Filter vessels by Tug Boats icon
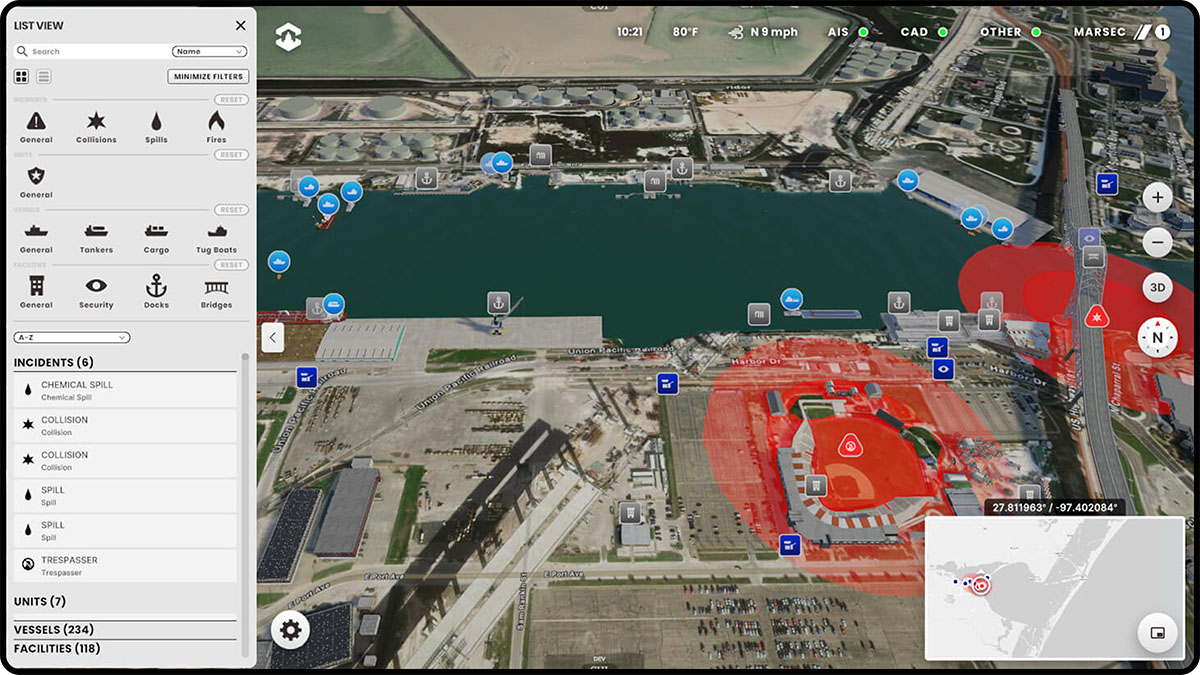The image size is (1200, 675). (216, 232)
